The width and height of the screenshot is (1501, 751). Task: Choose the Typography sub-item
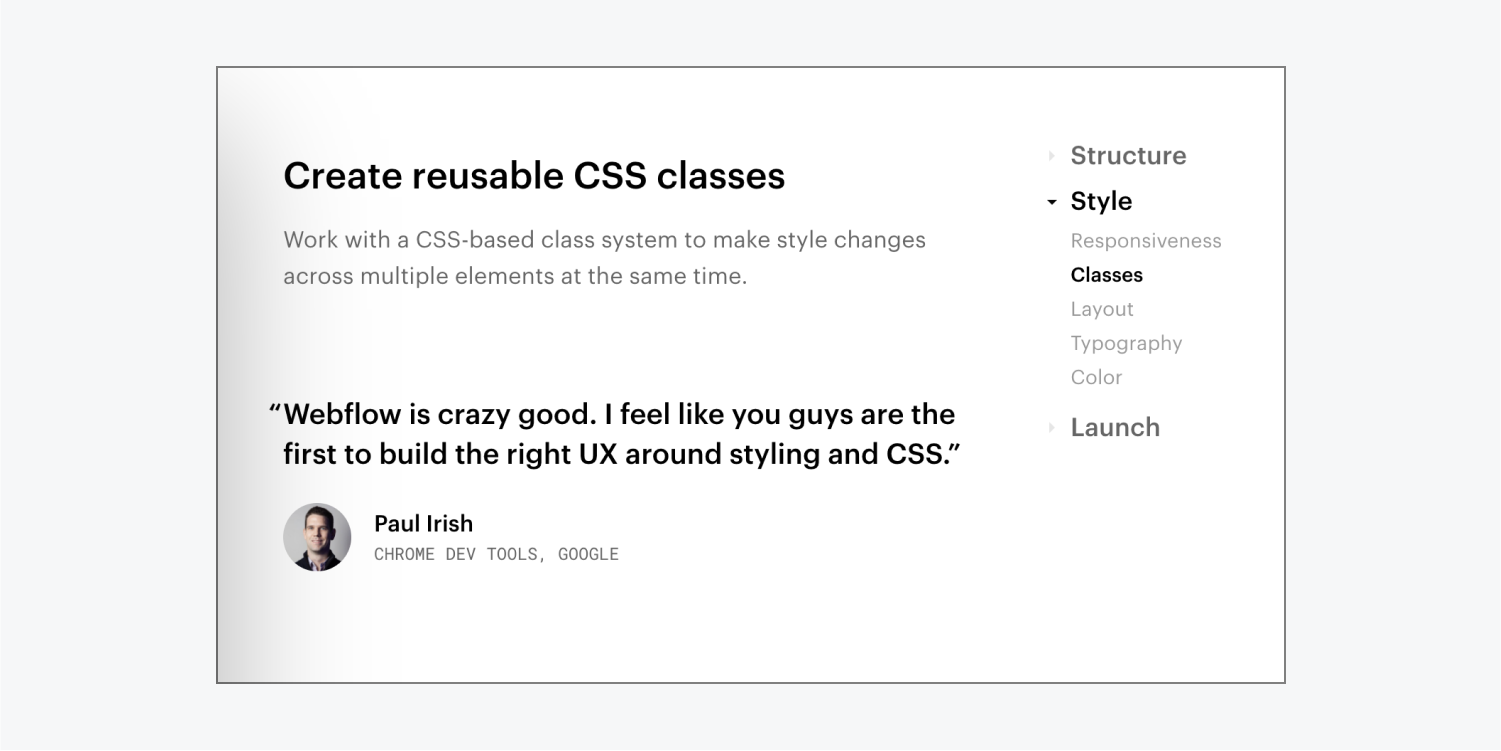pos(1126,343)
